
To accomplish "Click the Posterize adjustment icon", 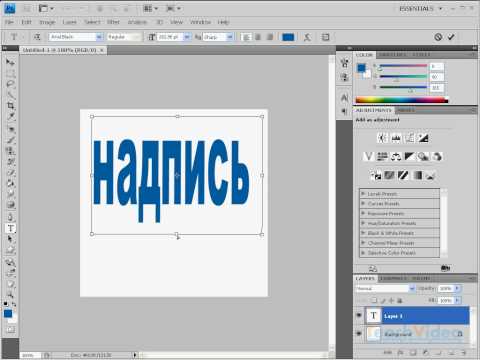I will pos(389,175).
